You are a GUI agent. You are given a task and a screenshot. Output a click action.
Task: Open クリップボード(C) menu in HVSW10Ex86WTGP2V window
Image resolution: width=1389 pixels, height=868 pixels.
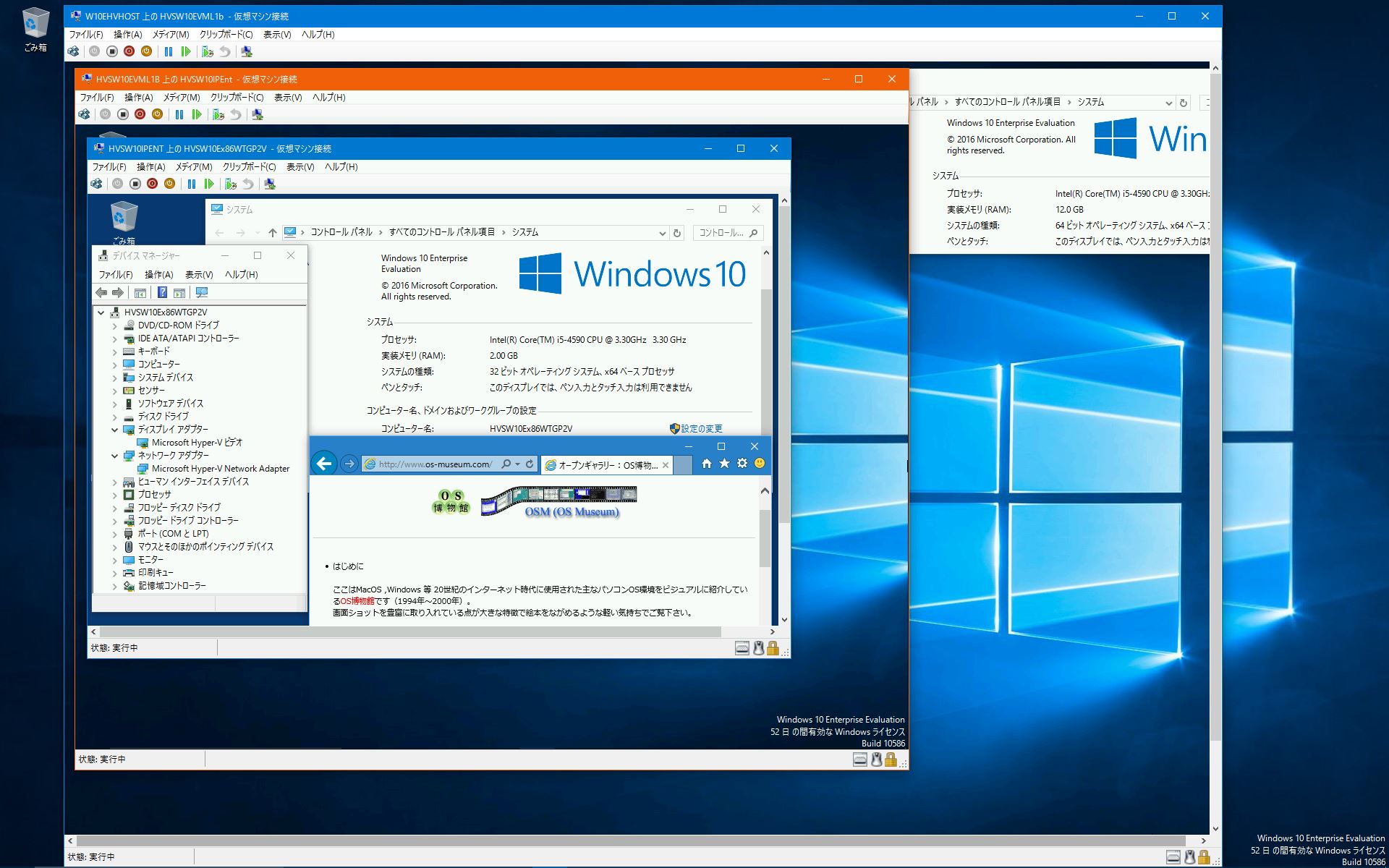tap(249, 166)
